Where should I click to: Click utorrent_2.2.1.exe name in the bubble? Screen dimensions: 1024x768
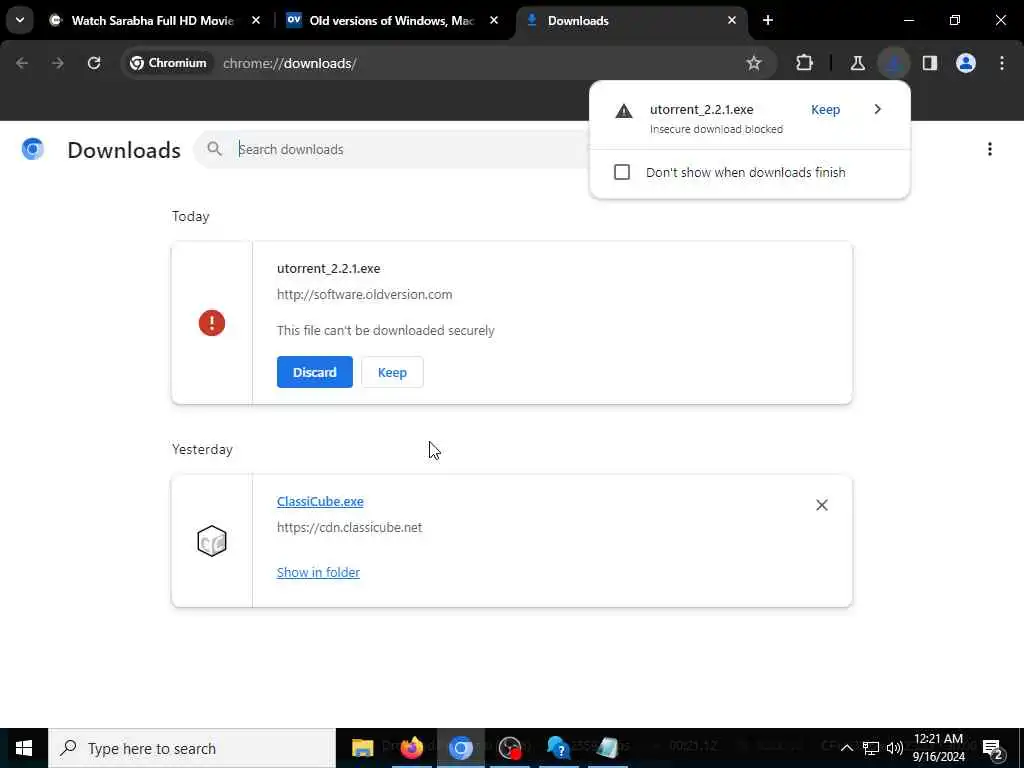[x=701, y=110]
